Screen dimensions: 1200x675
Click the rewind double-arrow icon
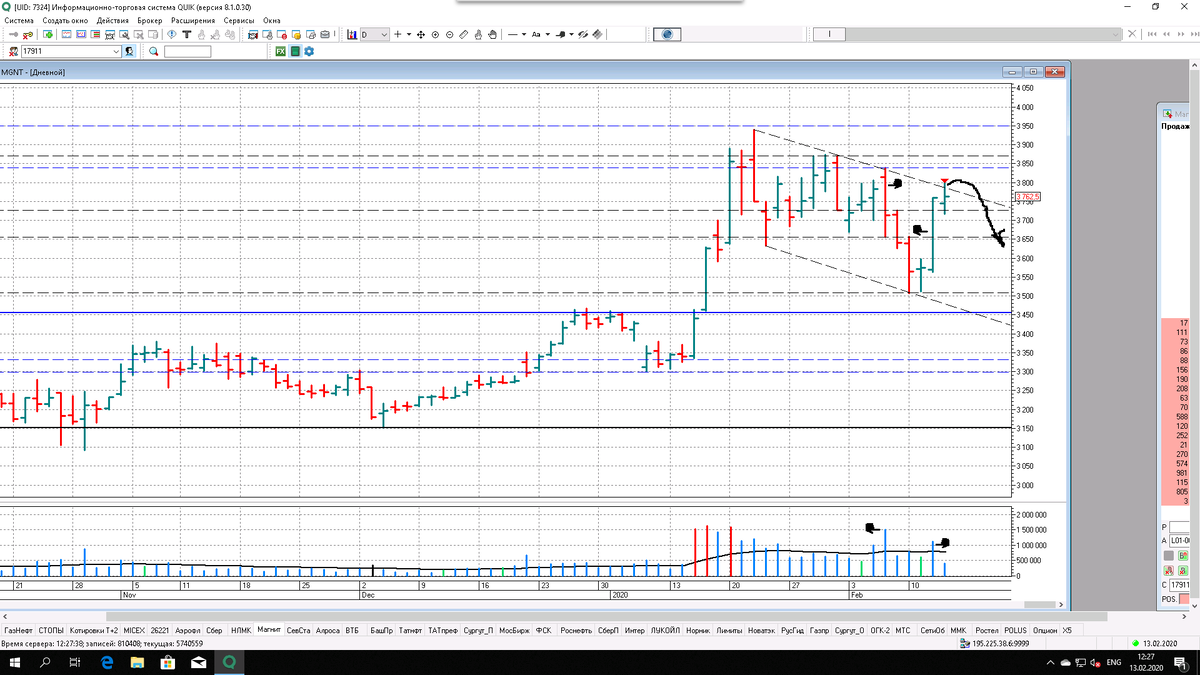(1166, 34)
